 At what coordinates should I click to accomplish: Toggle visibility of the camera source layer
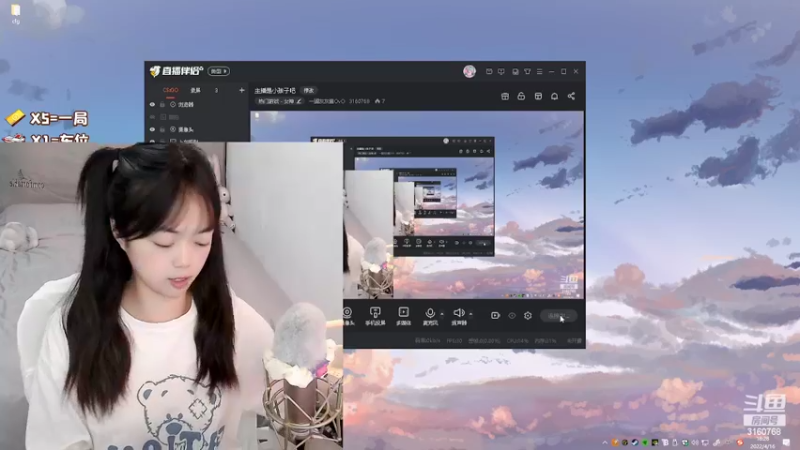click(x=152, y=130)
